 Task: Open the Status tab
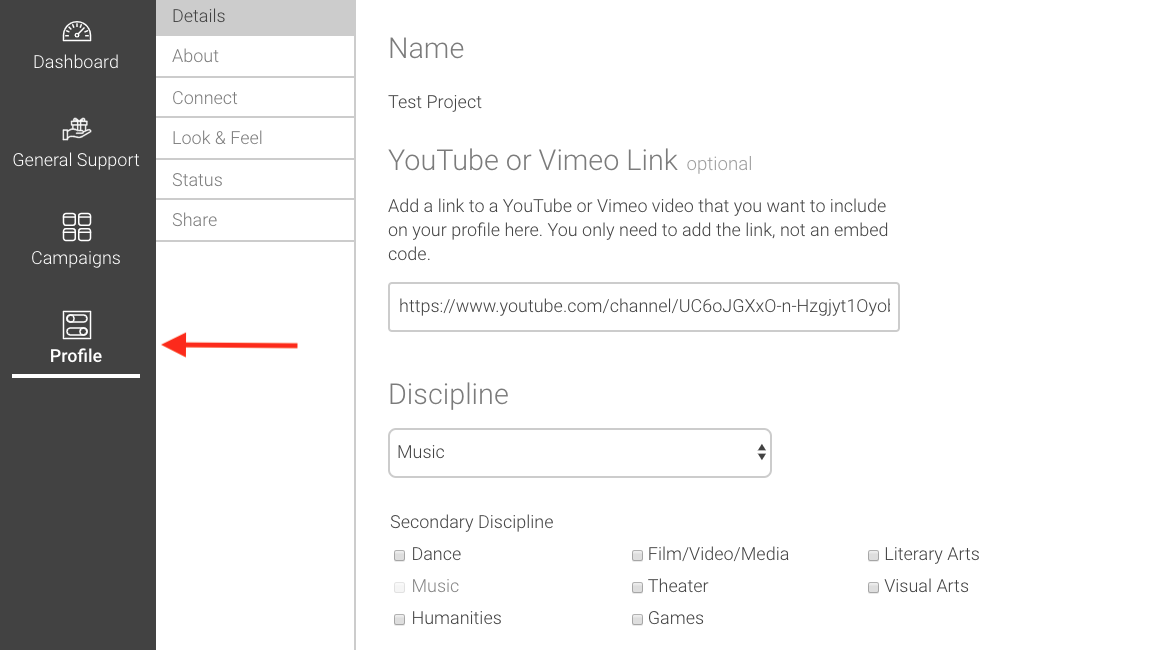click(255, 180)
